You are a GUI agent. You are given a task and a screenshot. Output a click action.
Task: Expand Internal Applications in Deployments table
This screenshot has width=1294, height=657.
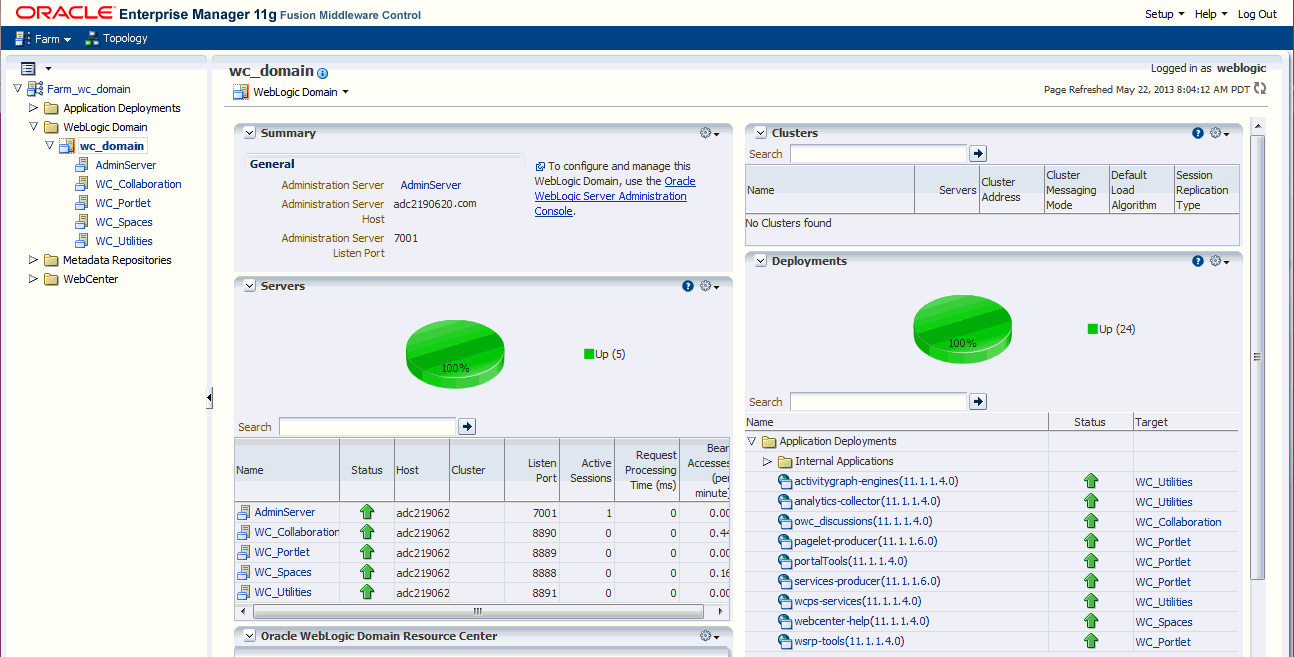point(768,461)
